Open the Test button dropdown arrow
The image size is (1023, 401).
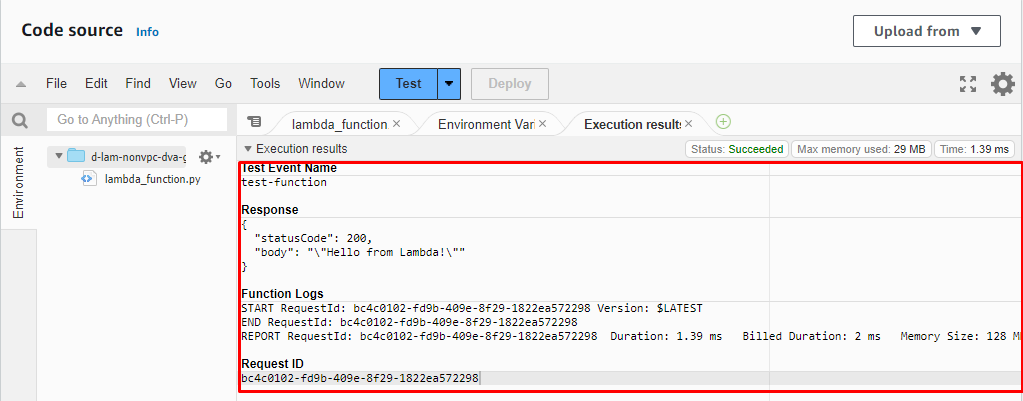tap(450, 84)
